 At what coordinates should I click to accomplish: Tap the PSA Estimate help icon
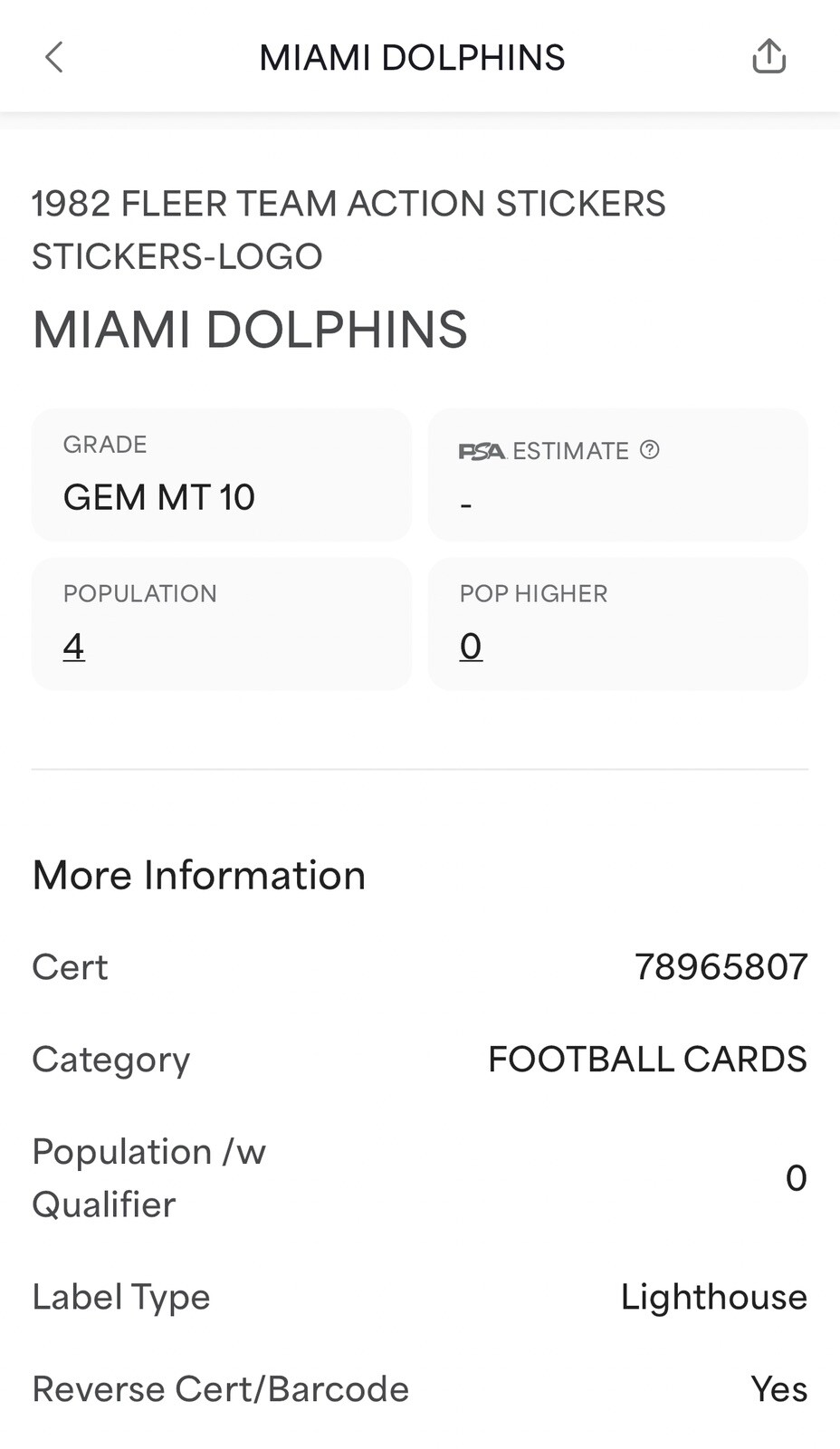tap(649, 449)
